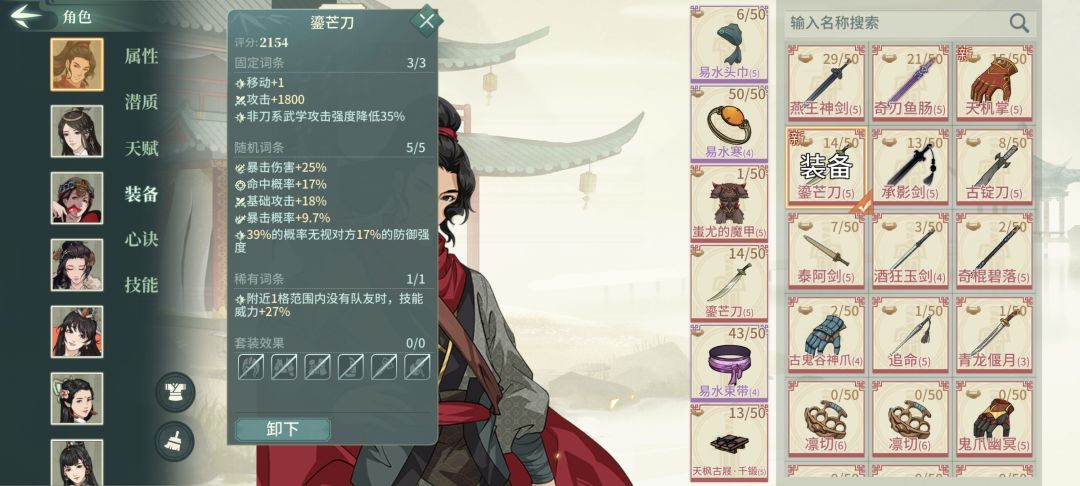Open the 天赋 tab
The height and width of the screenshot is (486, 1080).
pos(141,148)
